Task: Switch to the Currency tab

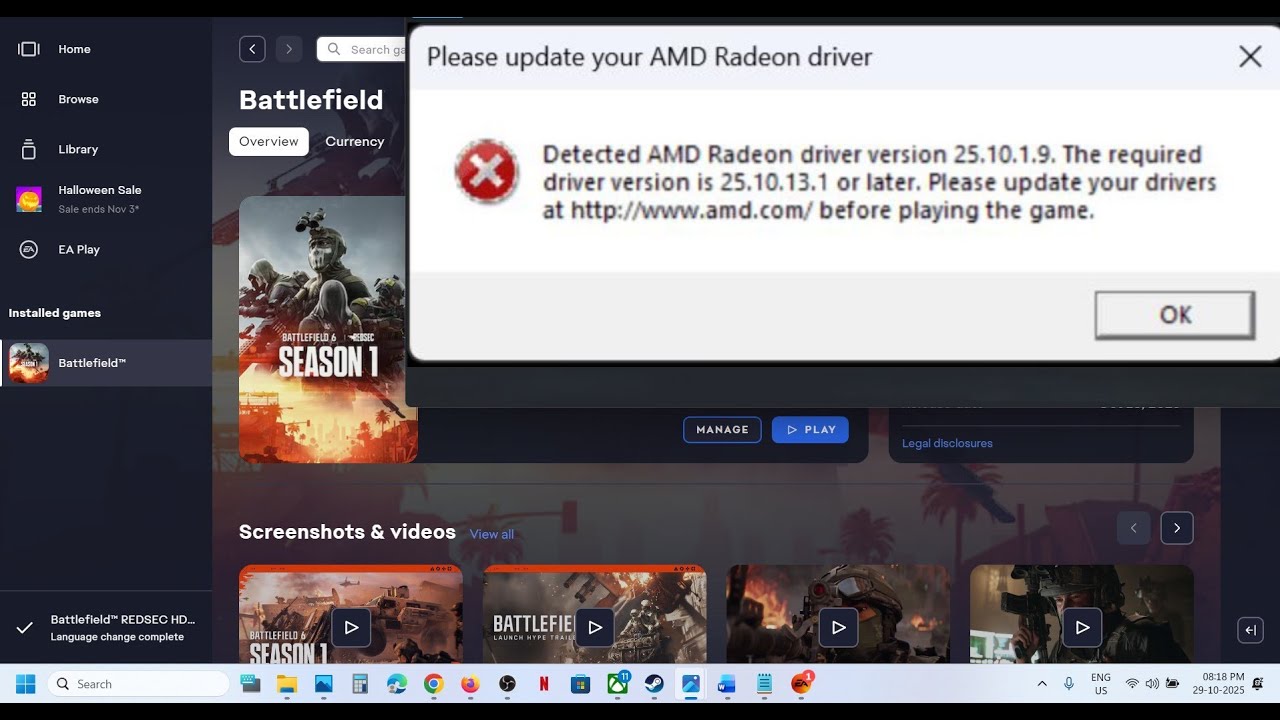Action: coord(354,142)
